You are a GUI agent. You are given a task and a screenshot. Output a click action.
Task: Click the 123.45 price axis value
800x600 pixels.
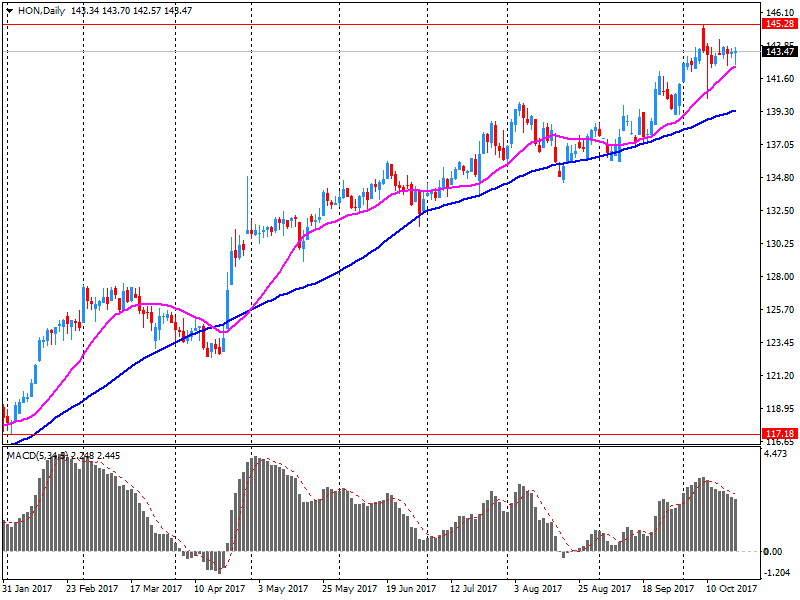[x=781, y=343]
